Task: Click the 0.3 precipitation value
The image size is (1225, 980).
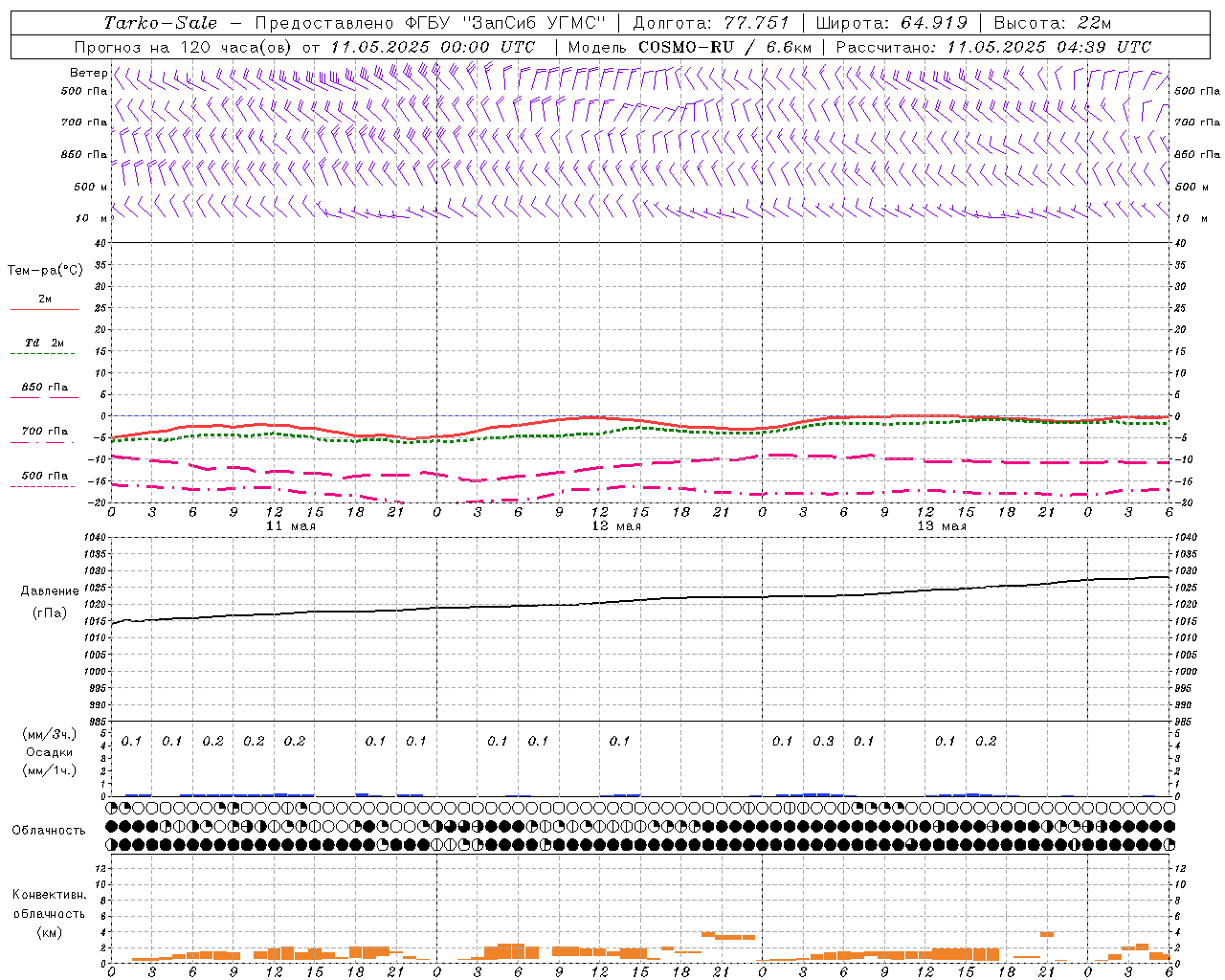Action: [x=823, y=742]
